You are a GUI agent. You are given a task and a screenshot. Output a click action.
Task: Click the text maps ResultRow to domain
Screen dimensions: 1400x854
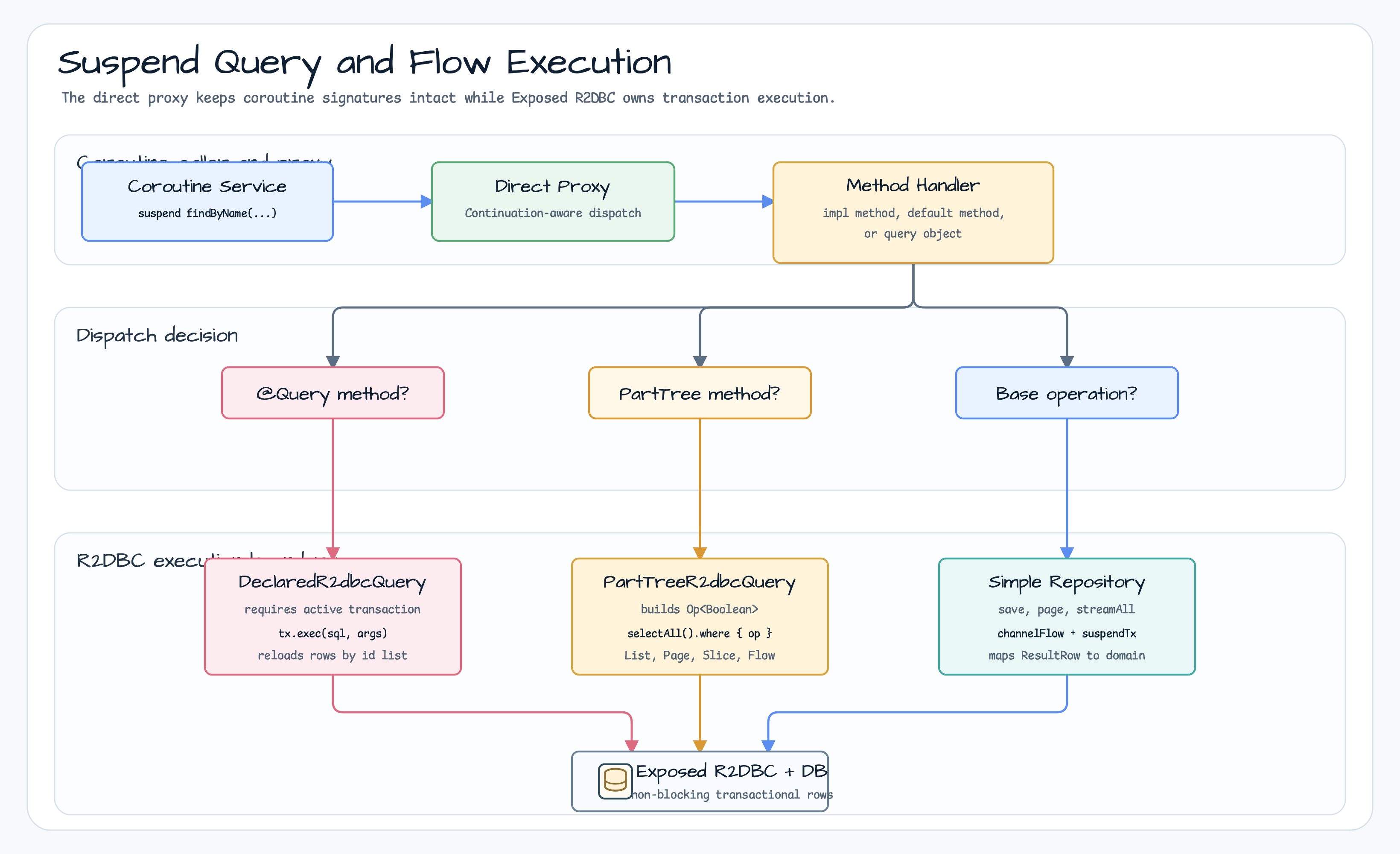[x=1067, y=655]
